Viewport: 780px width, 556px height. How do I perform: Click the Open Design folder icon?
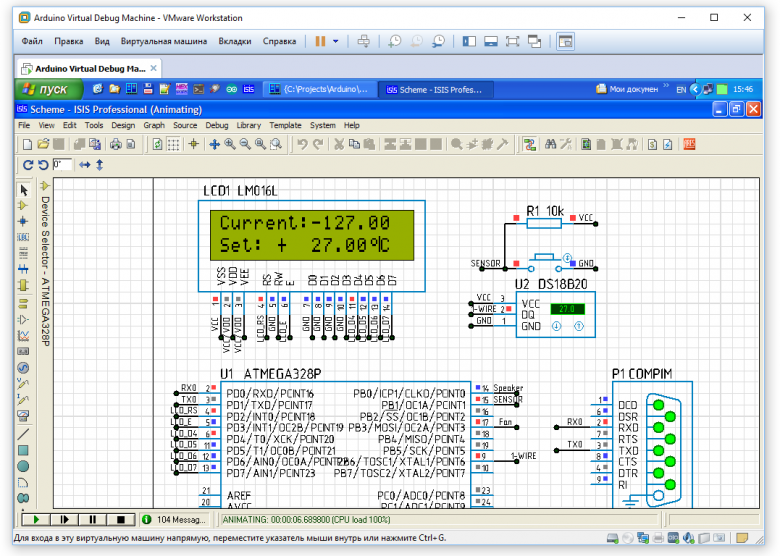click(x=43, y=144)
